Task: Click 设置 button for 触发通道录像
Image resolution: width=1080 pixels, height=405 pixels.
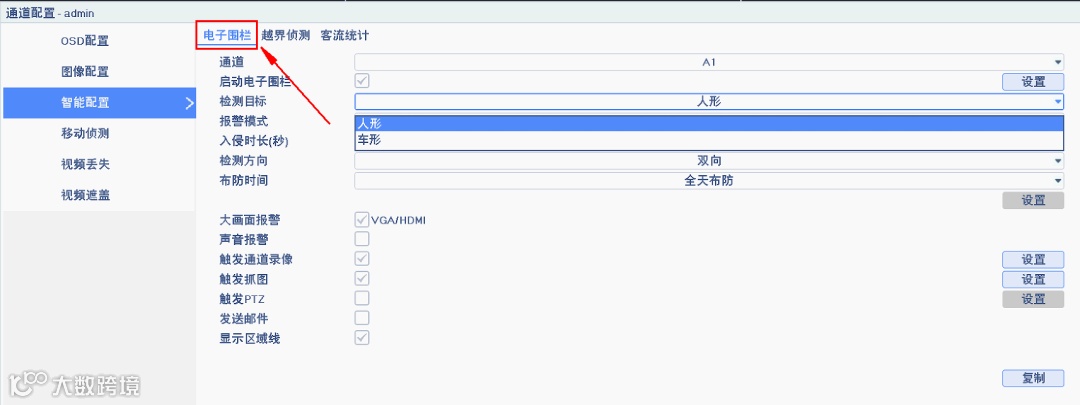Action: click(x=1033, y=260)
